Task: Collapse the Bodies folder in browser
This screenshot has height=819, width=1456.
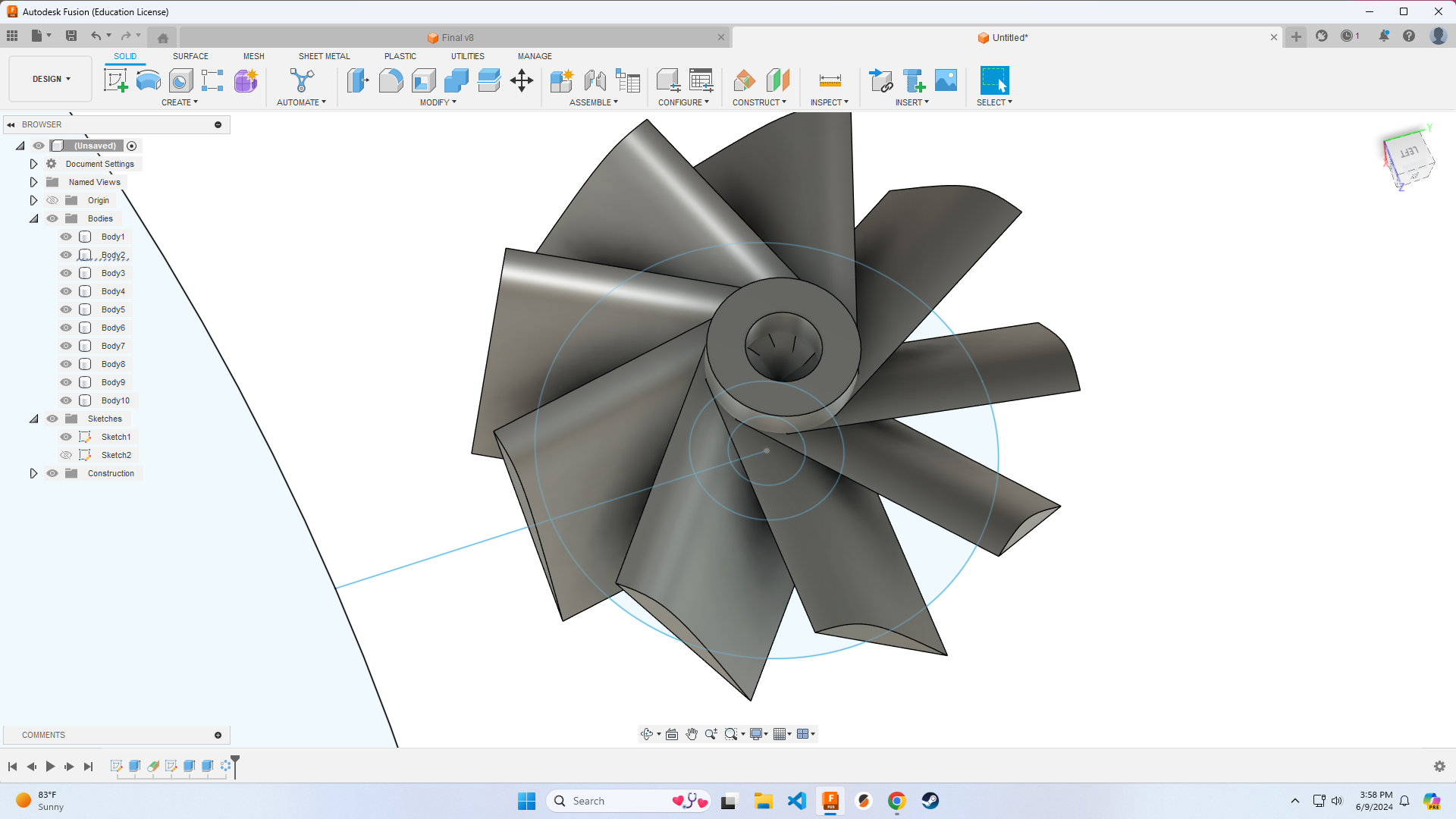Action: pyautogui.click(x=34, y=218)
